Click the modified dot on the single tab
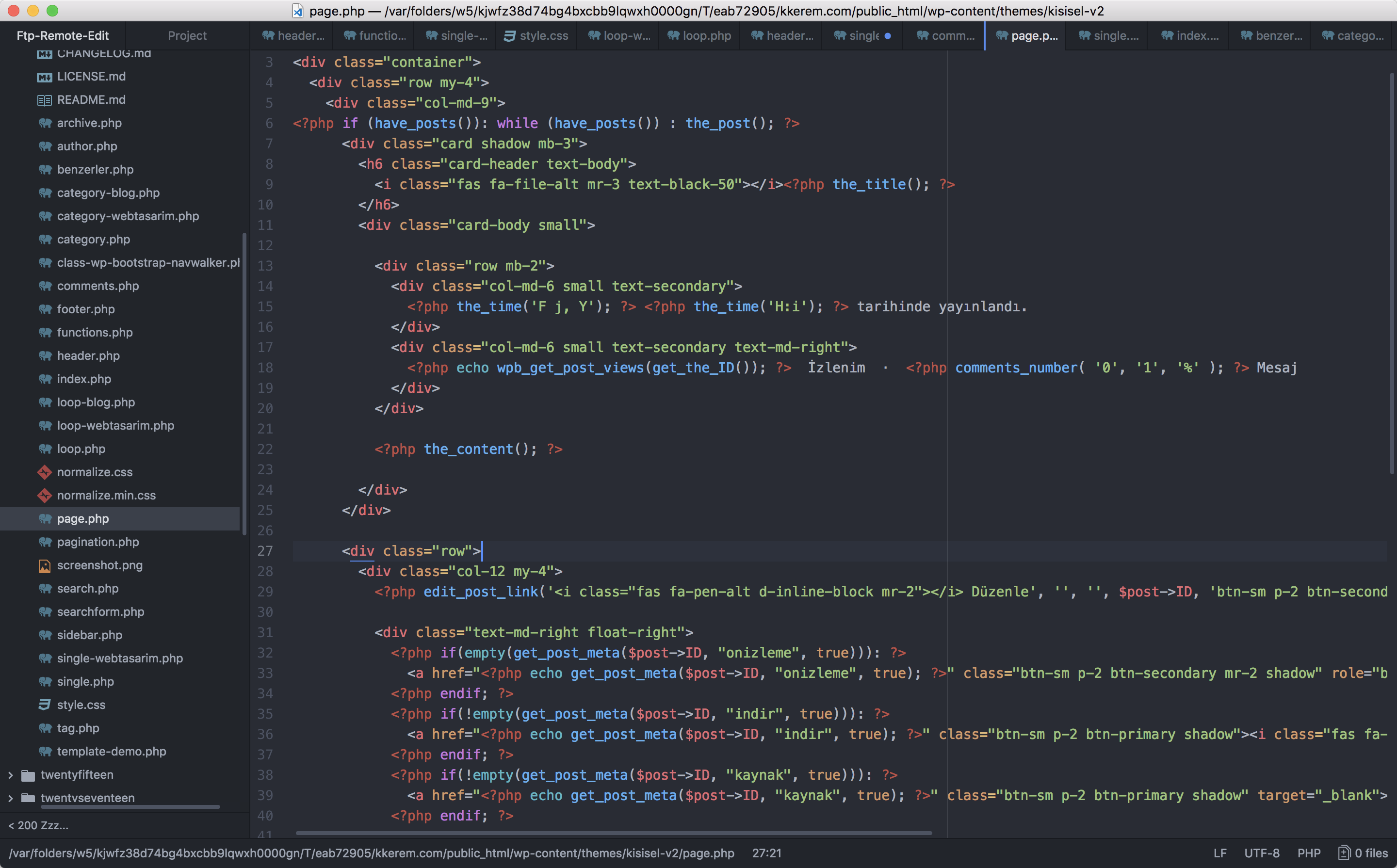The width and height of the screenshot is (1397, 868). pos(888,35)
